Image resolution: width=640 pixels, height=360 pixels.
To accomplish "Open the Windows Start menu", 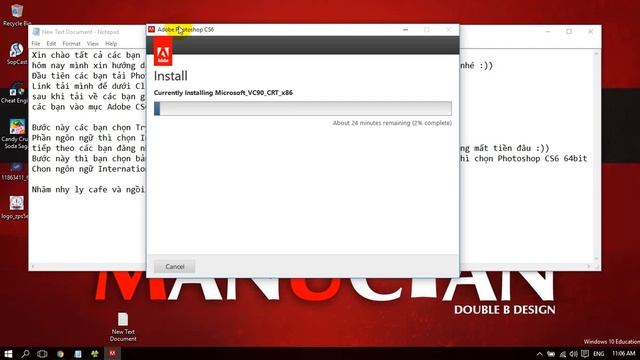I will pos(8,353).
